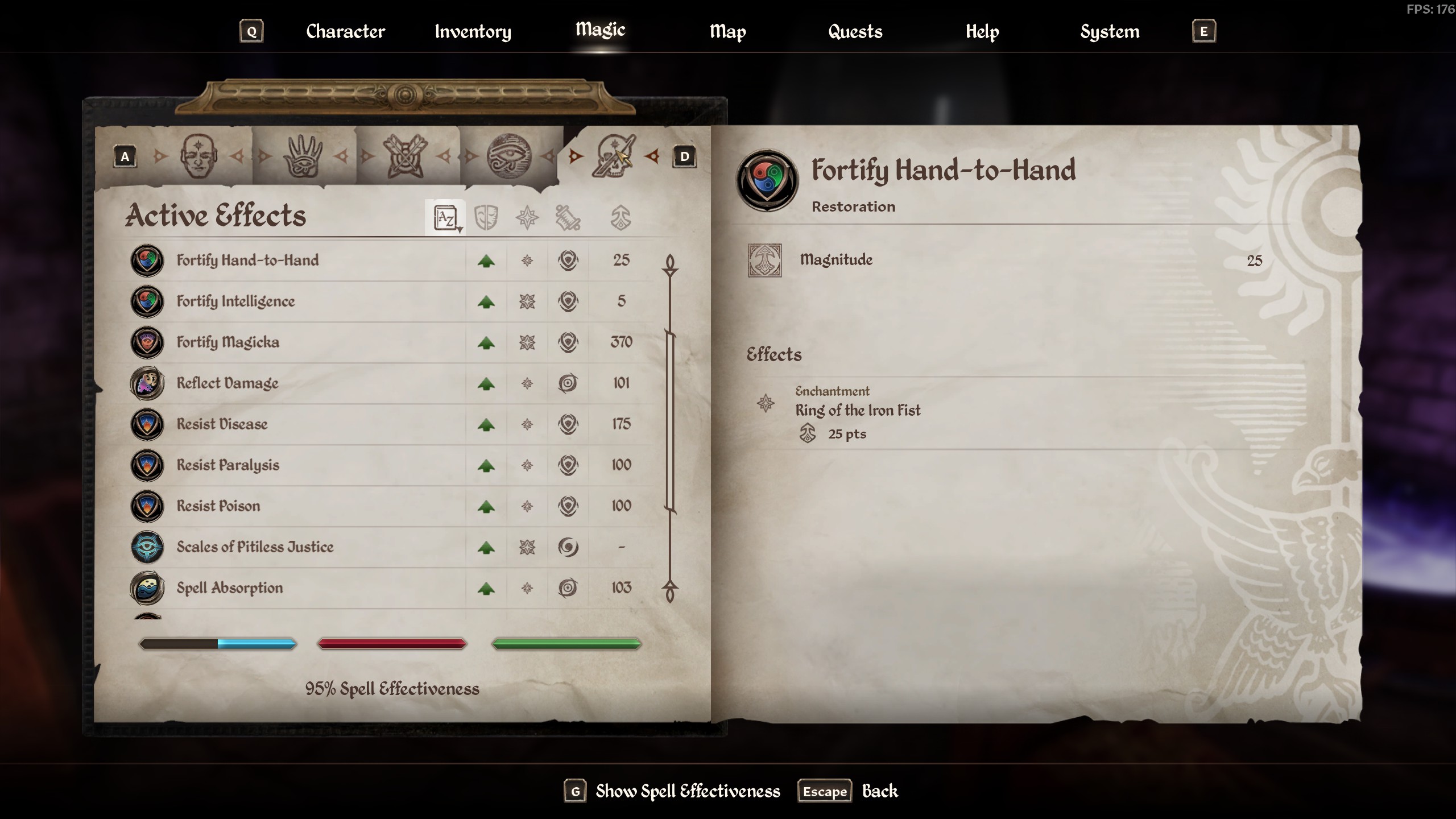Click the Escape Back button
The width and height of the screenshot is (1456, 819).
coord(848,791)
